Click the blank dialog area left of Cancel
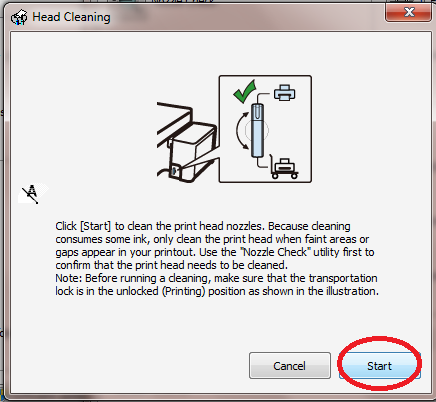Viewport: 436px width, 402px height. [133, 366]
